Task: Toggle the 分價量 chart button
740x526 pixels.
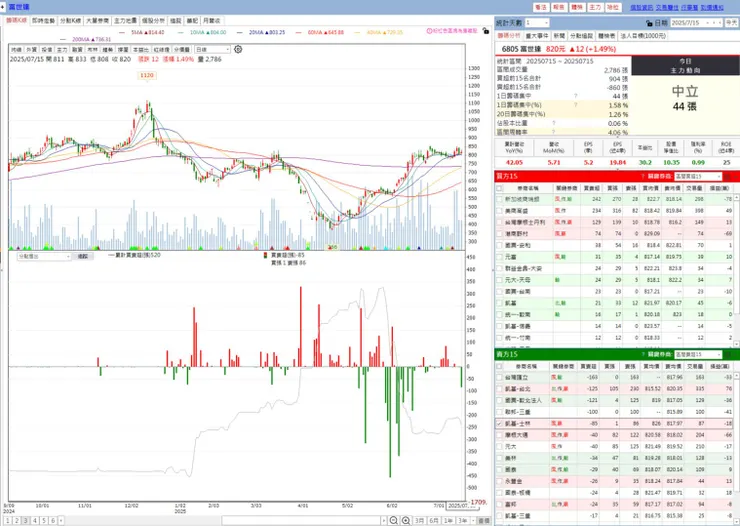Action: click(x=182, y=50)
